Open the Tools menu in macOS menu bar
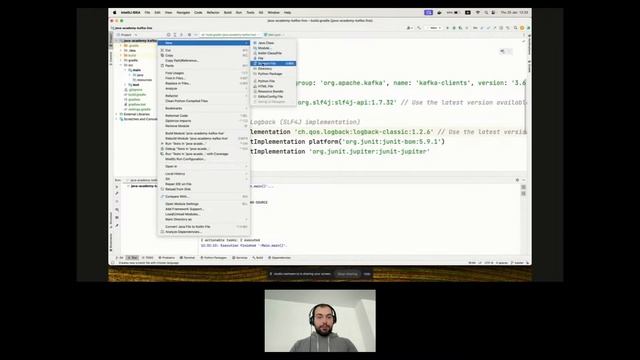Image resolution: width=640 pixels, height=360 pixels. [251, 13]
